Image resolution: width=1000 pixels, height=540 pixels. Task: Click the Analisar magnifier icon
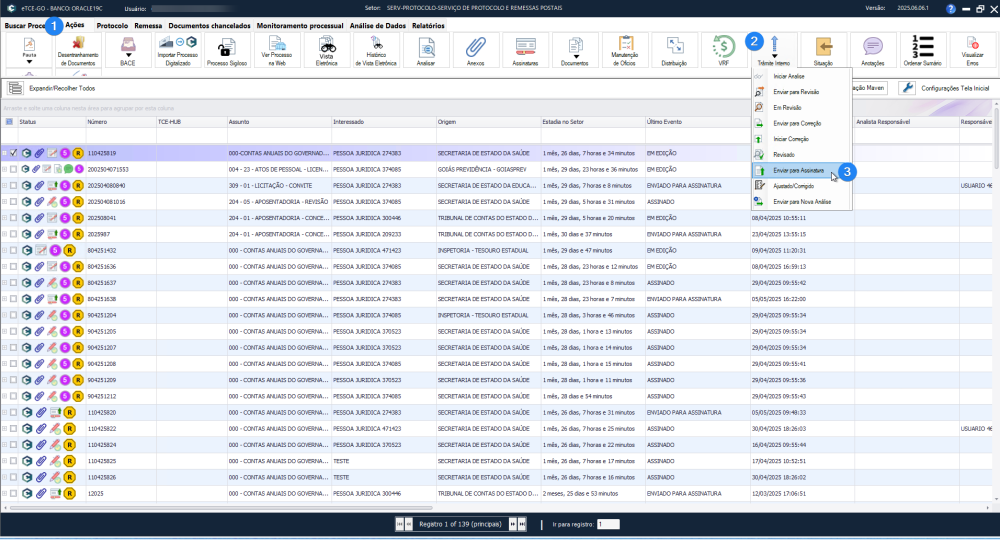click(425, 50)
